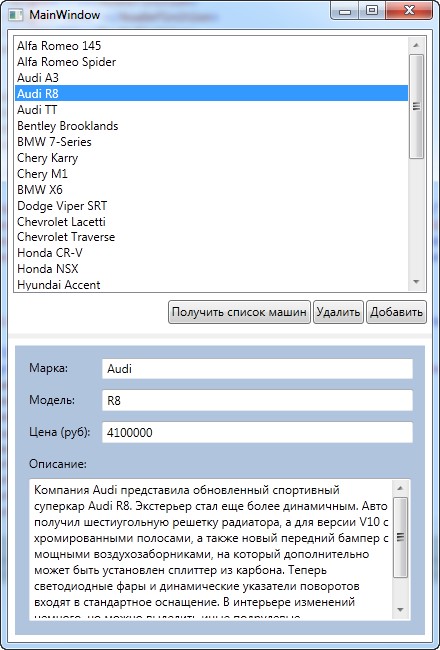Click the description scrollbar thumb
Screen dimensions: 440x650
[x=400, y=538]
